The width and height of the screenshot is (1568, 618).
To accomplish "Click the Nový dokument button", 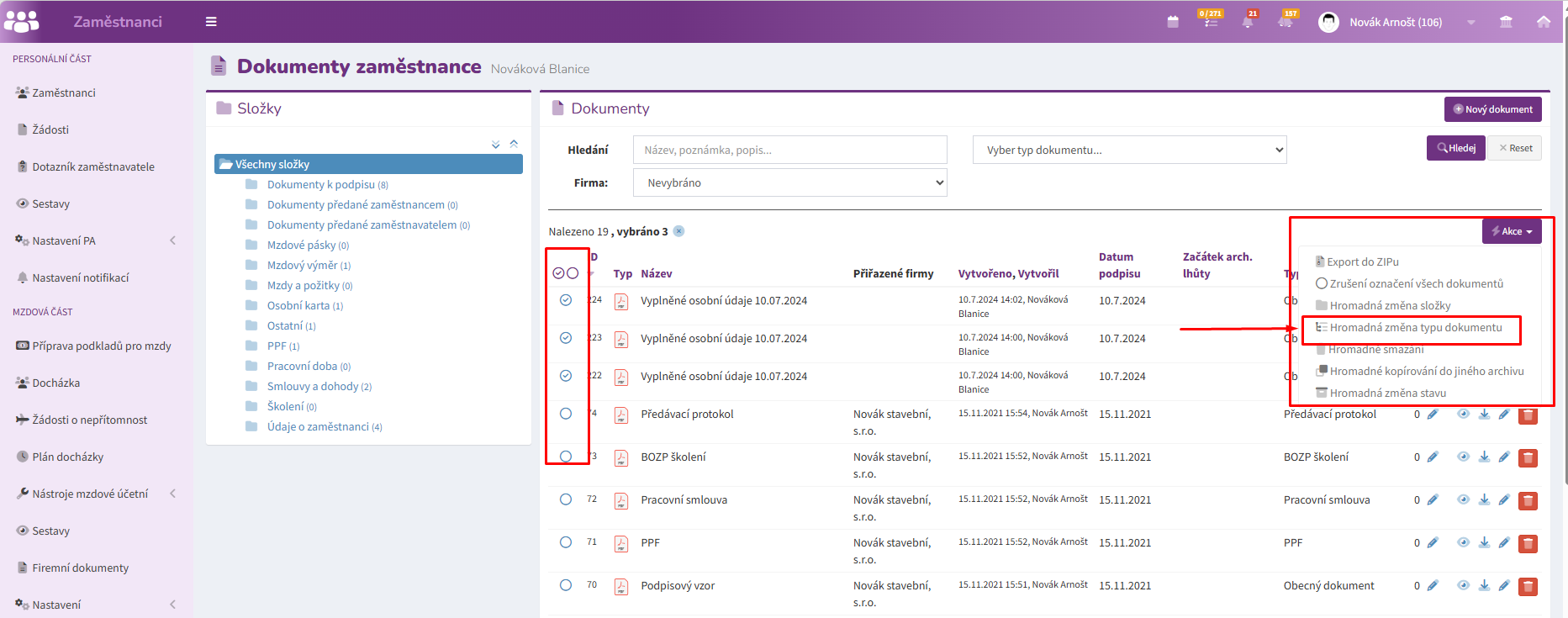I will pyautogui.click(x=1493, y=109).
